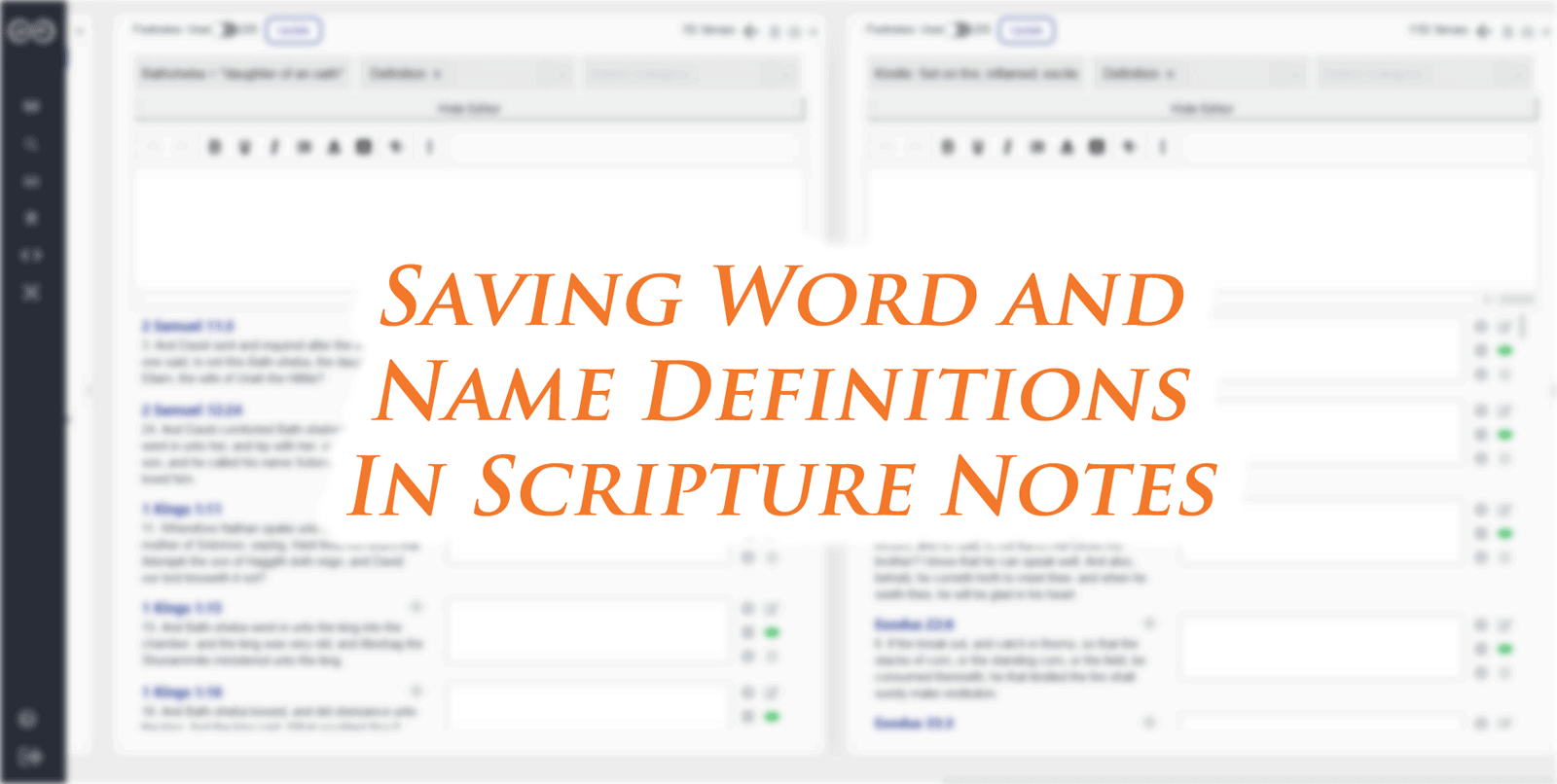This screenshot has width=1557, height=784.
Task: Open Select Category dropdown in left pane
Action: (x=691, y=74)
